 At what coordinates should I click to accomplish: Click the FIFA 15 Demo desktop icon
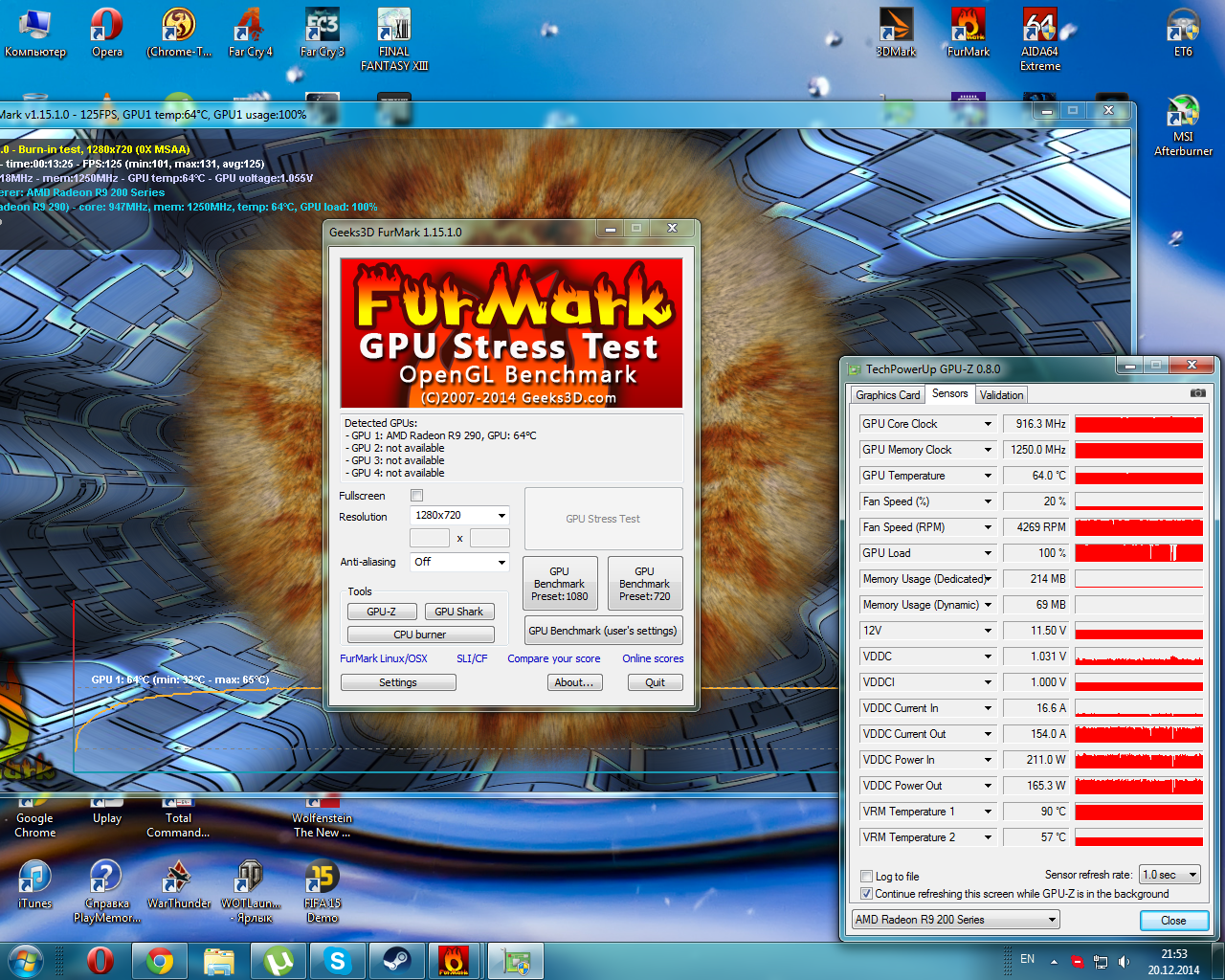pos(323,891)
